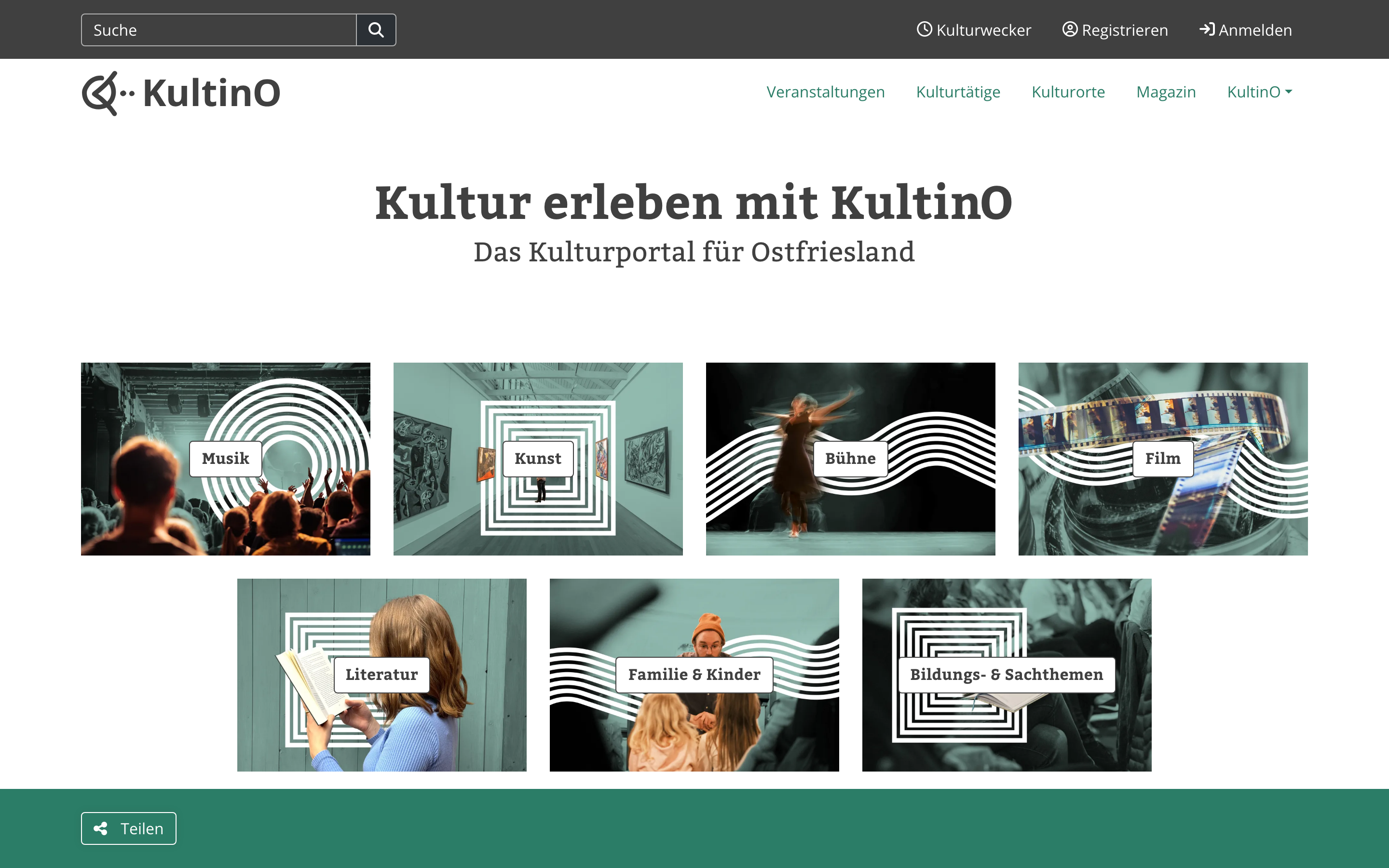Click the KultinO logo symbol
This screenshot has width=1389, height=868.
(108, 93)
